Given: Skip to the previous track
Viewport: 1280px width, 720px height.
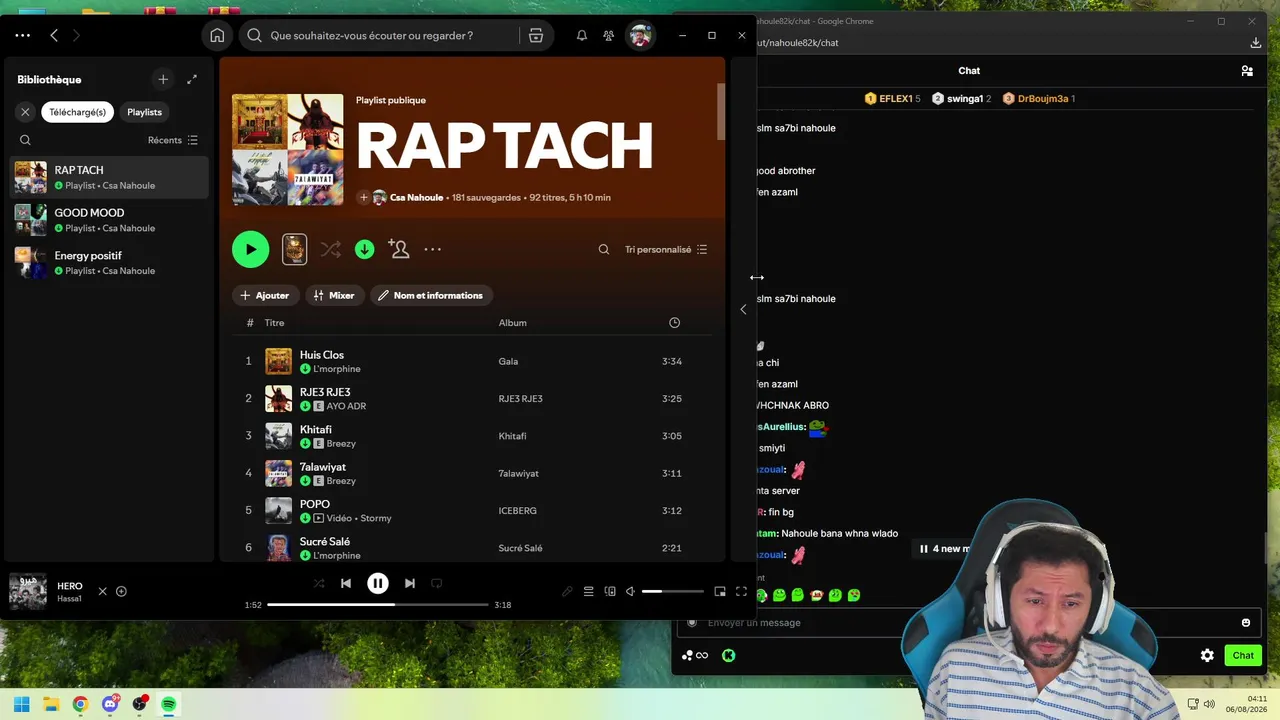Looking at the screenshot, I should [346, 583].
